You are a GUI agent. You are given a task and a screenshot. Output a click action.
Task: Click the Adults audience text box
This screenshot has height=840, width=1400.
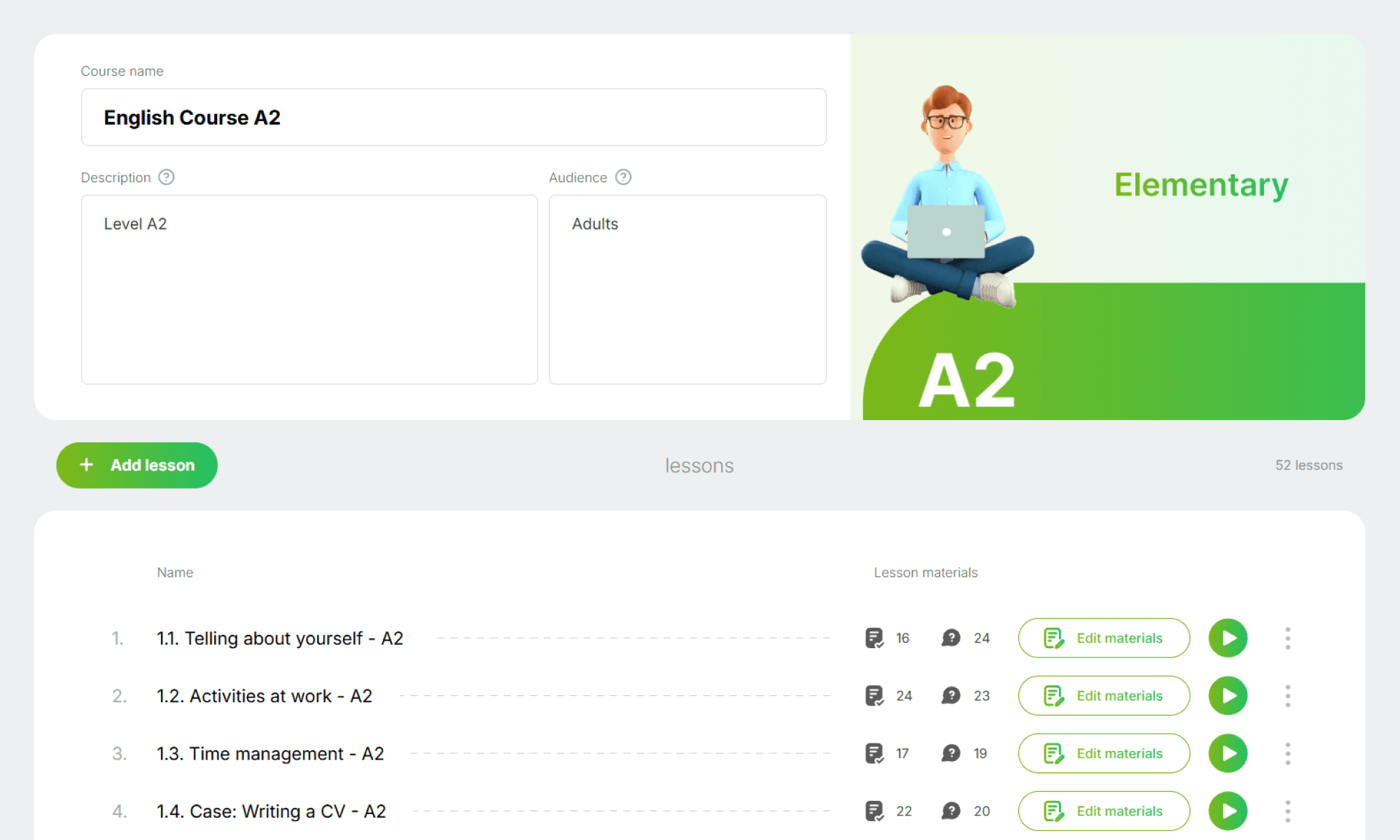point(687,289)
